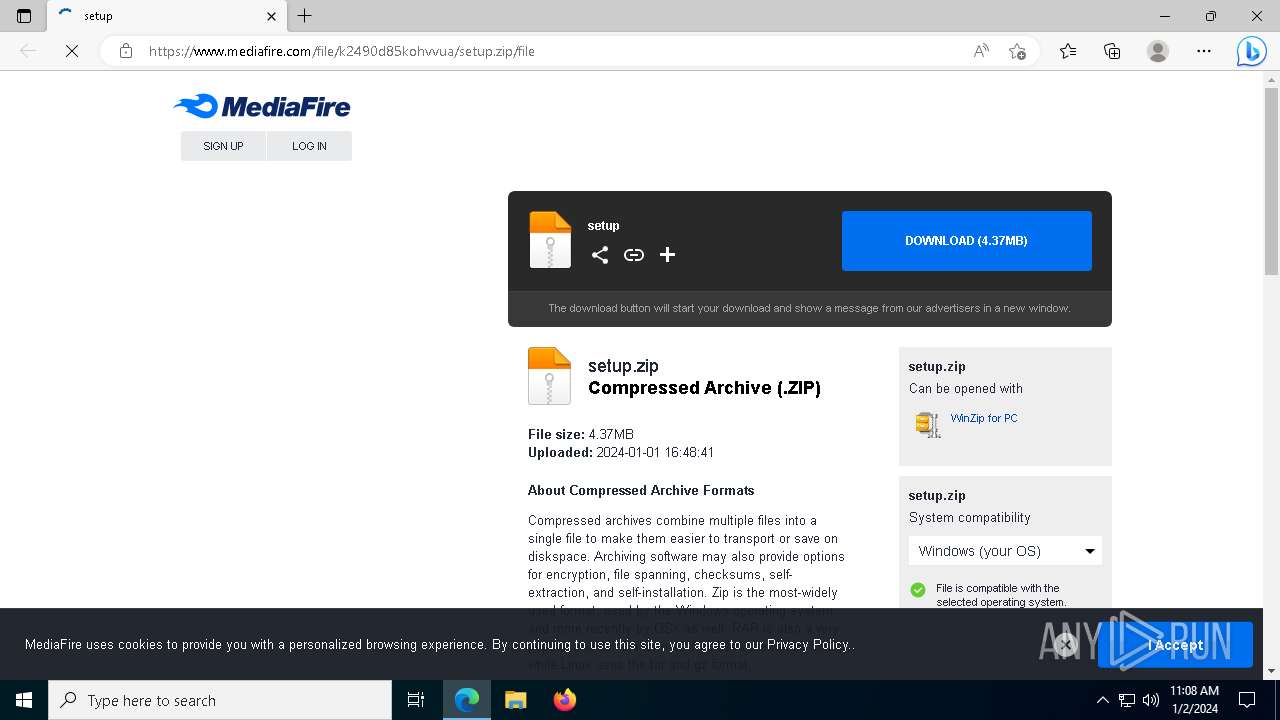Select the setup browser tab
This screenshot has height=720, width=1280.
pos(165,16)
